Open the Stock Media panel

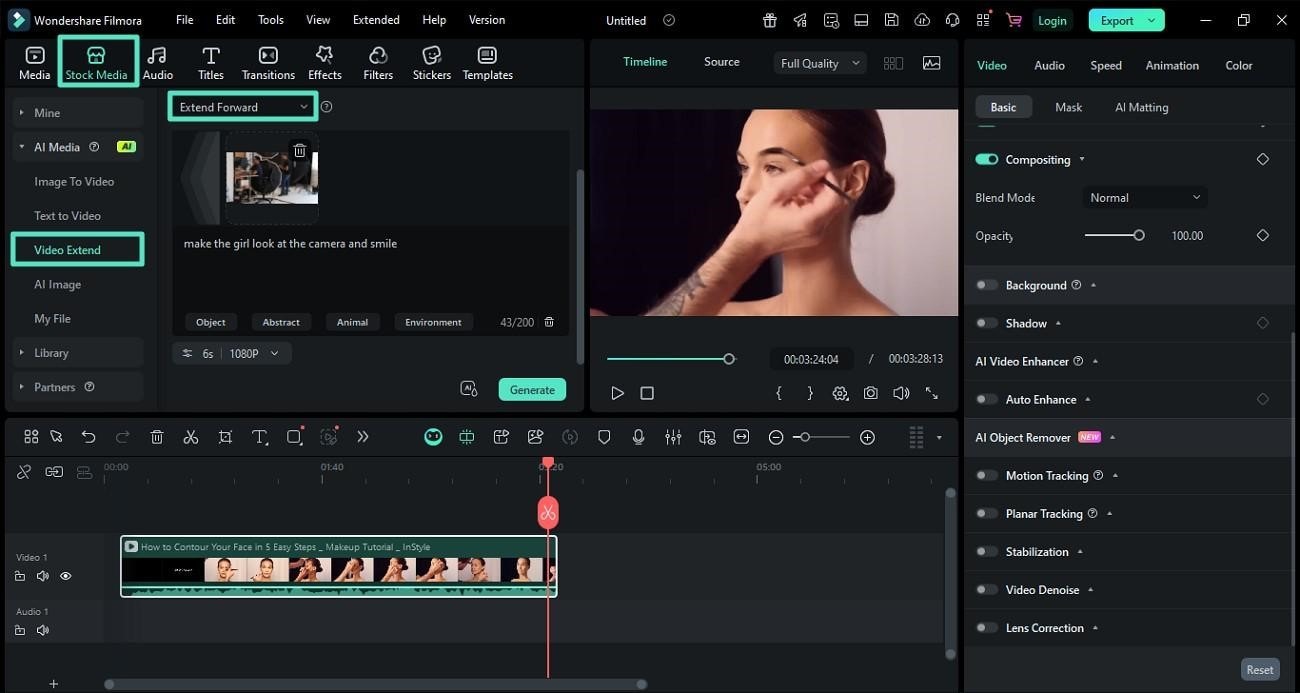click(96, 61)
